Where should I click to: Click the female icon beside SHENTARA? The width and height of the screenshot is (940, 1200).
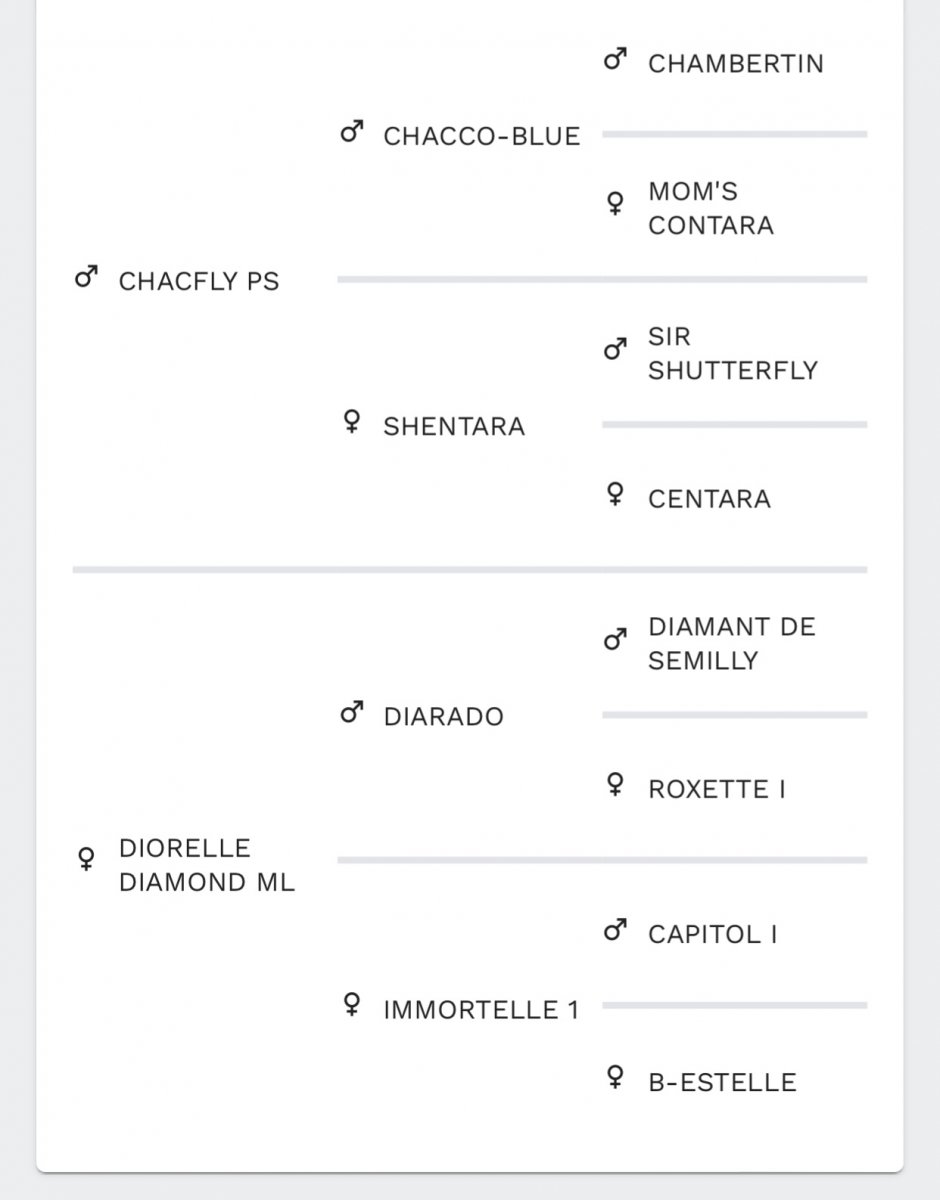351,422
